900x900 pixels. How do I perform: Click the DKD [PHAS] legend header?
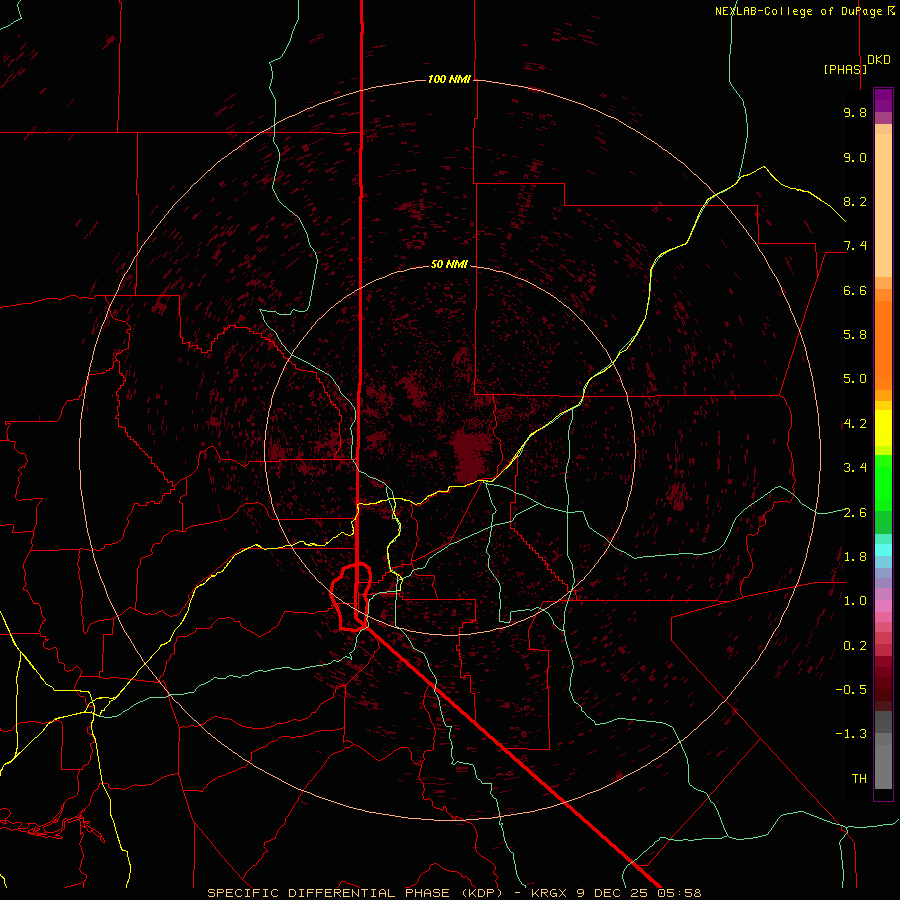pos(856,65)
